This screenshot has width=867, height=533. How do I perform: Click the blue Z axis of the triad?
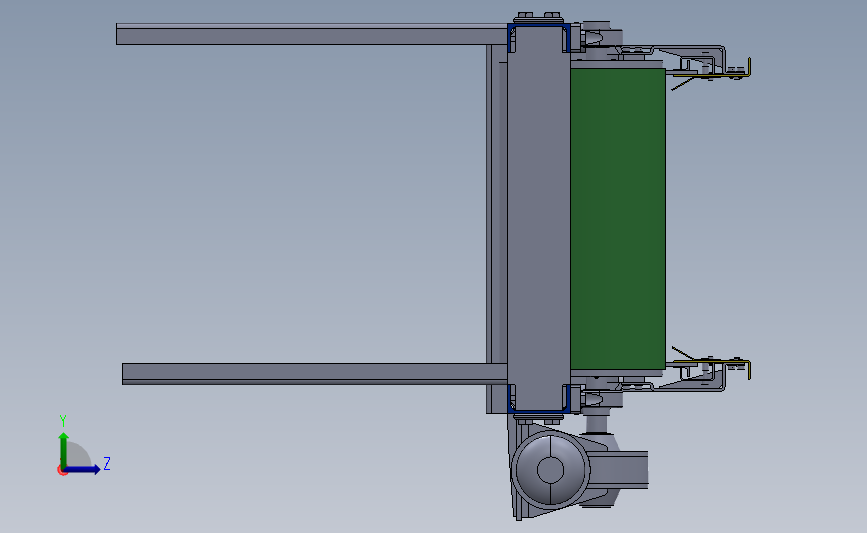pos(82,470)
